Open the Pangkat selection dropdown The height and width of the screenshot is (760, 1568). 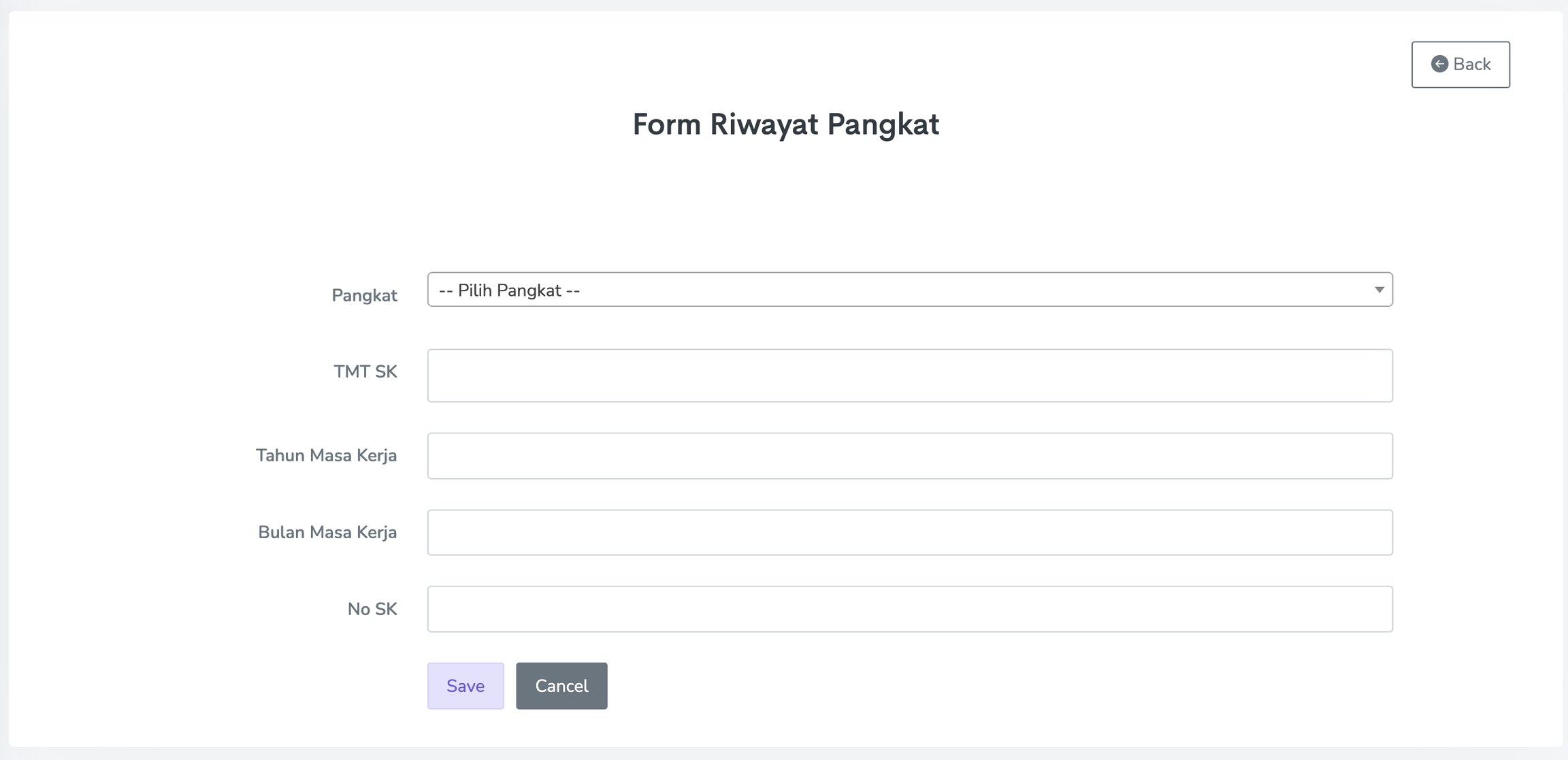click(x=909, y=290)
